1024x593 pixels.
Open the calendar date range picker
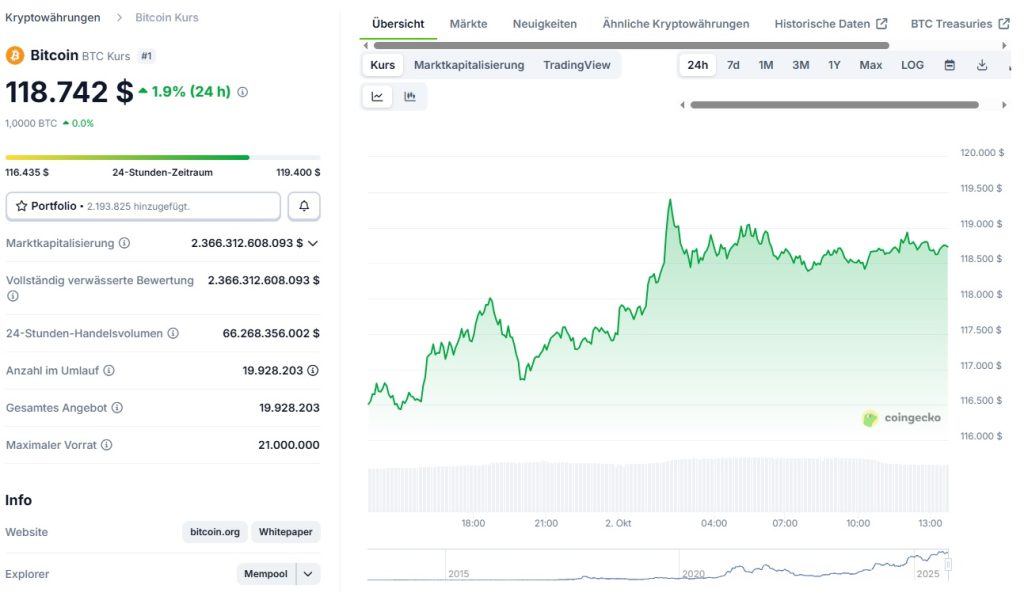[950, 65]
